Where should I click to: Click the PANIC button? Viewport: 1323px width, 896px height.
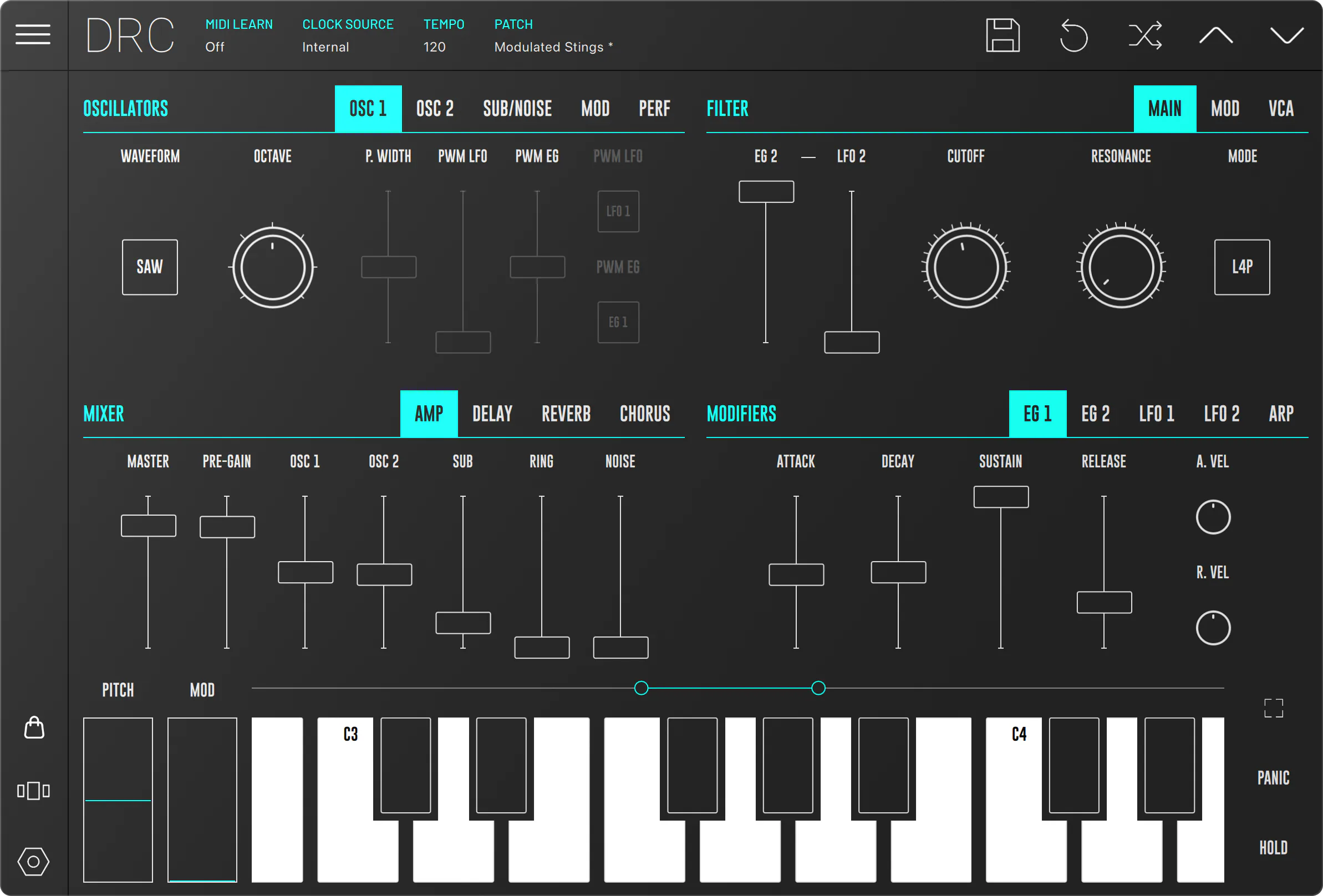click(1273, 777)
